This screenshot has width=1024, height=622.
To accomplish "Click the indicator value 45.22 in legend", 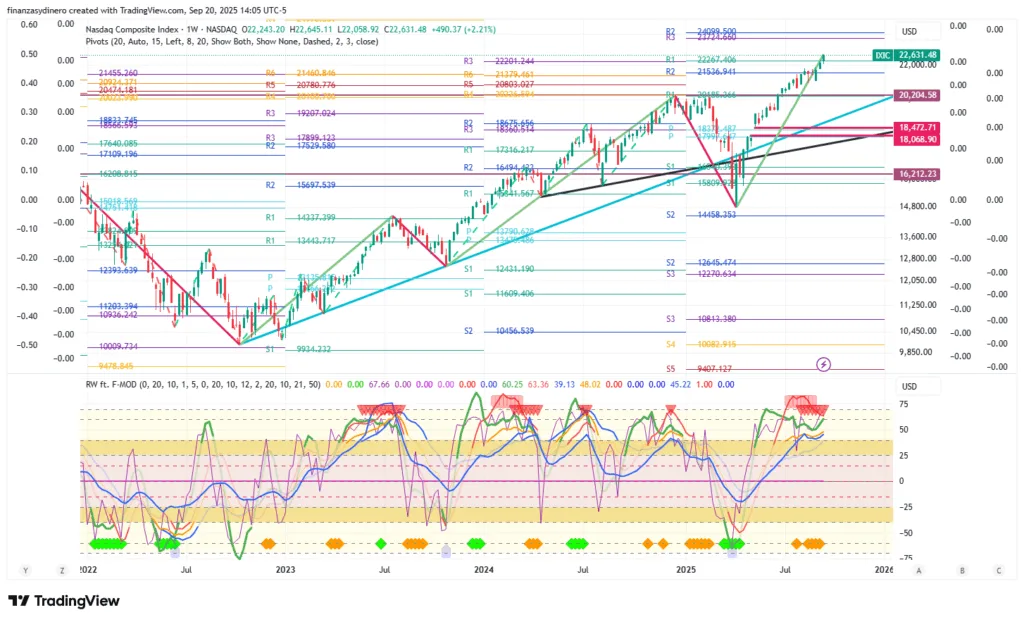I will coord(680,384).
